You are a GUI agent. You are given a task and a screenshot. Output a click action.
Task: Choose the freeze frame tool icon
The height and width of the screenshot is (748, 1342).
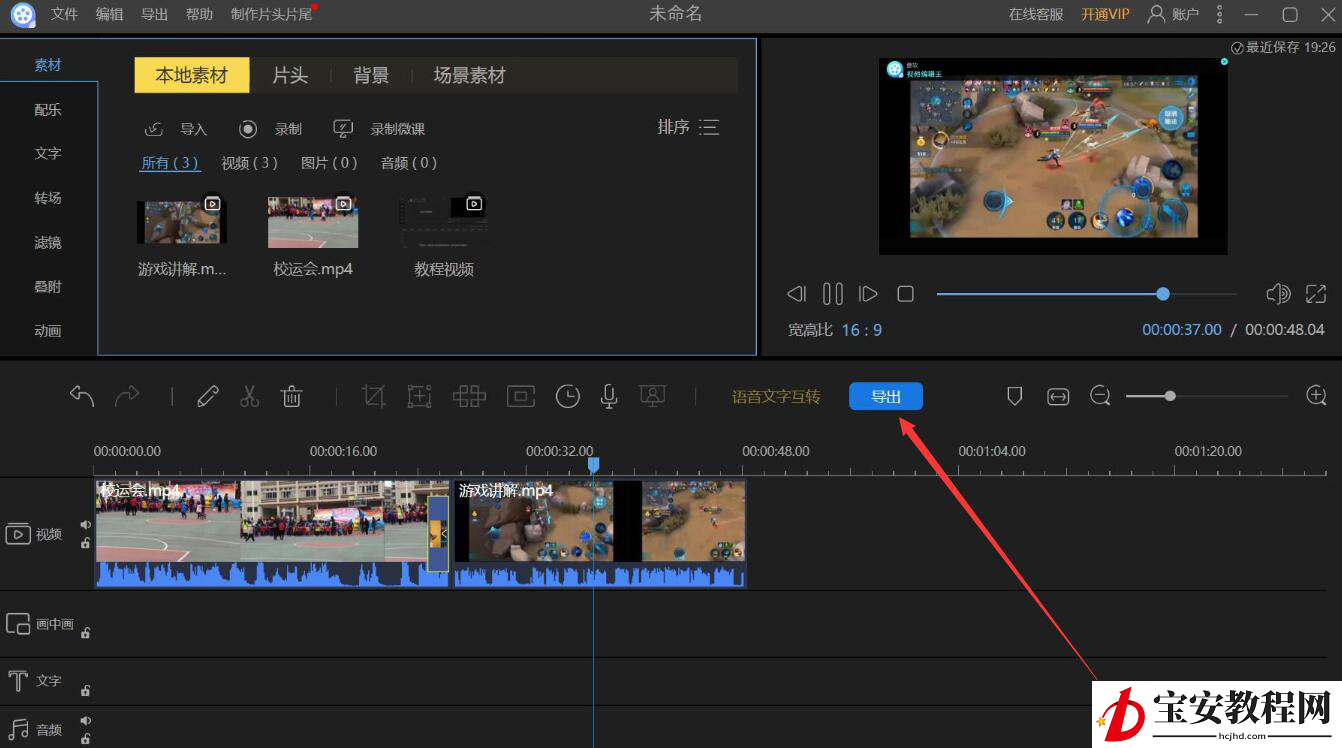click(x=520, y=396)
